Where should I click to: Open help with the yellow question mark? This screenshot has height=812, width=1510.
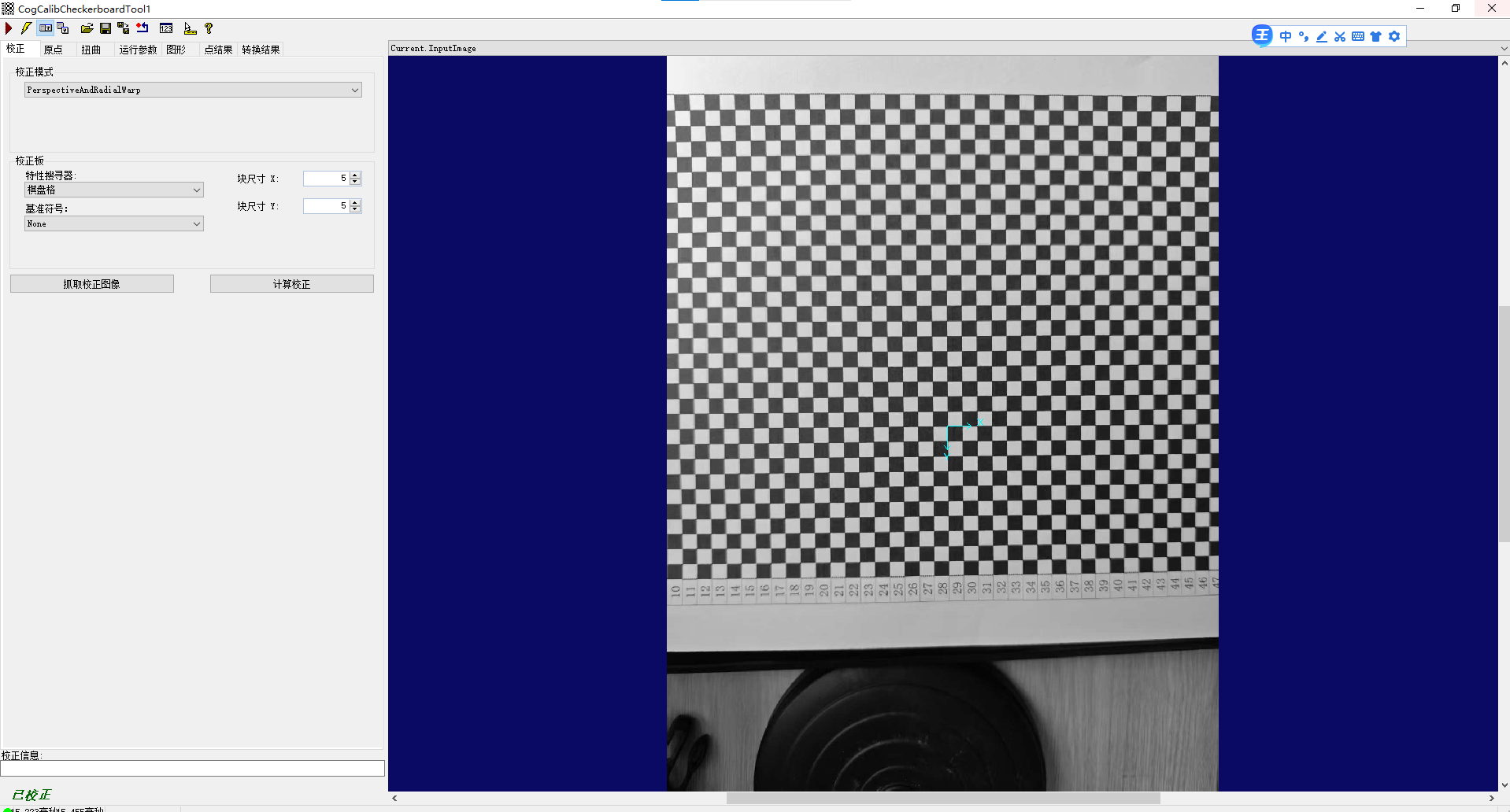pos(209,28)
